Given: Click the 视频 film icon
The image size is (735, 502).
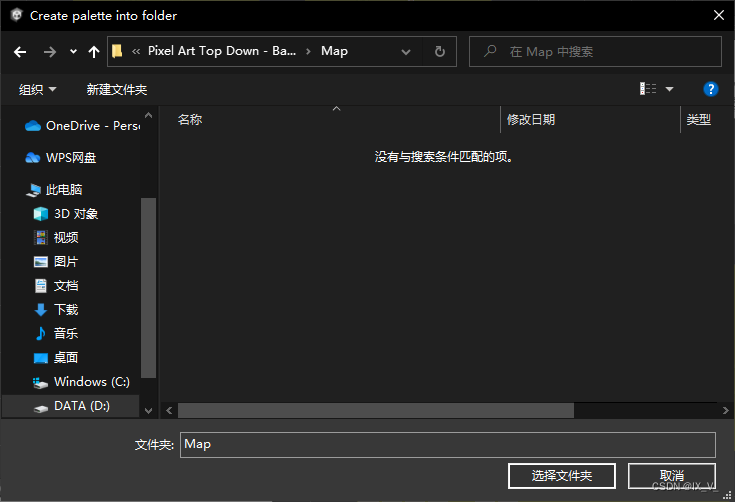Looking at the screenshot, I should point(41,238).
